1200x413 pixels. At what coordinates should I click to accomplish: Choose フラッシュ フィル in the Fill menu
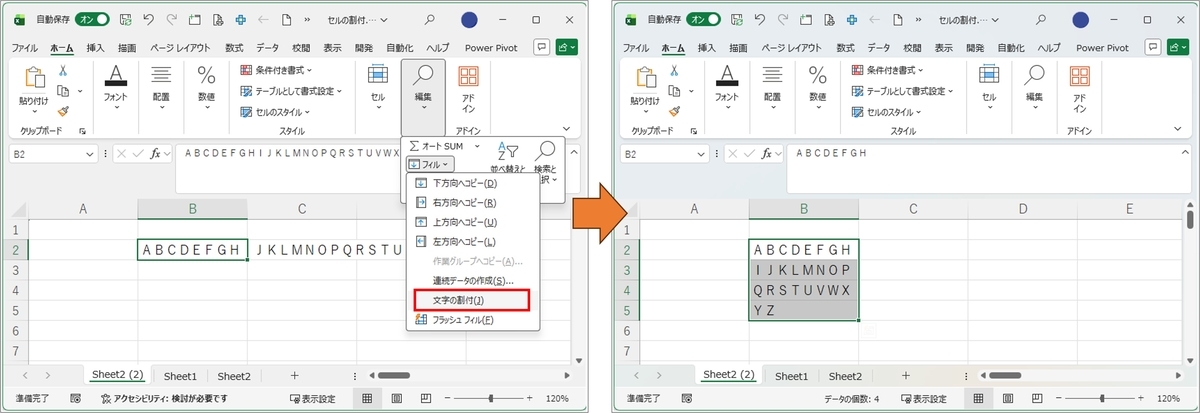[473, 320]
